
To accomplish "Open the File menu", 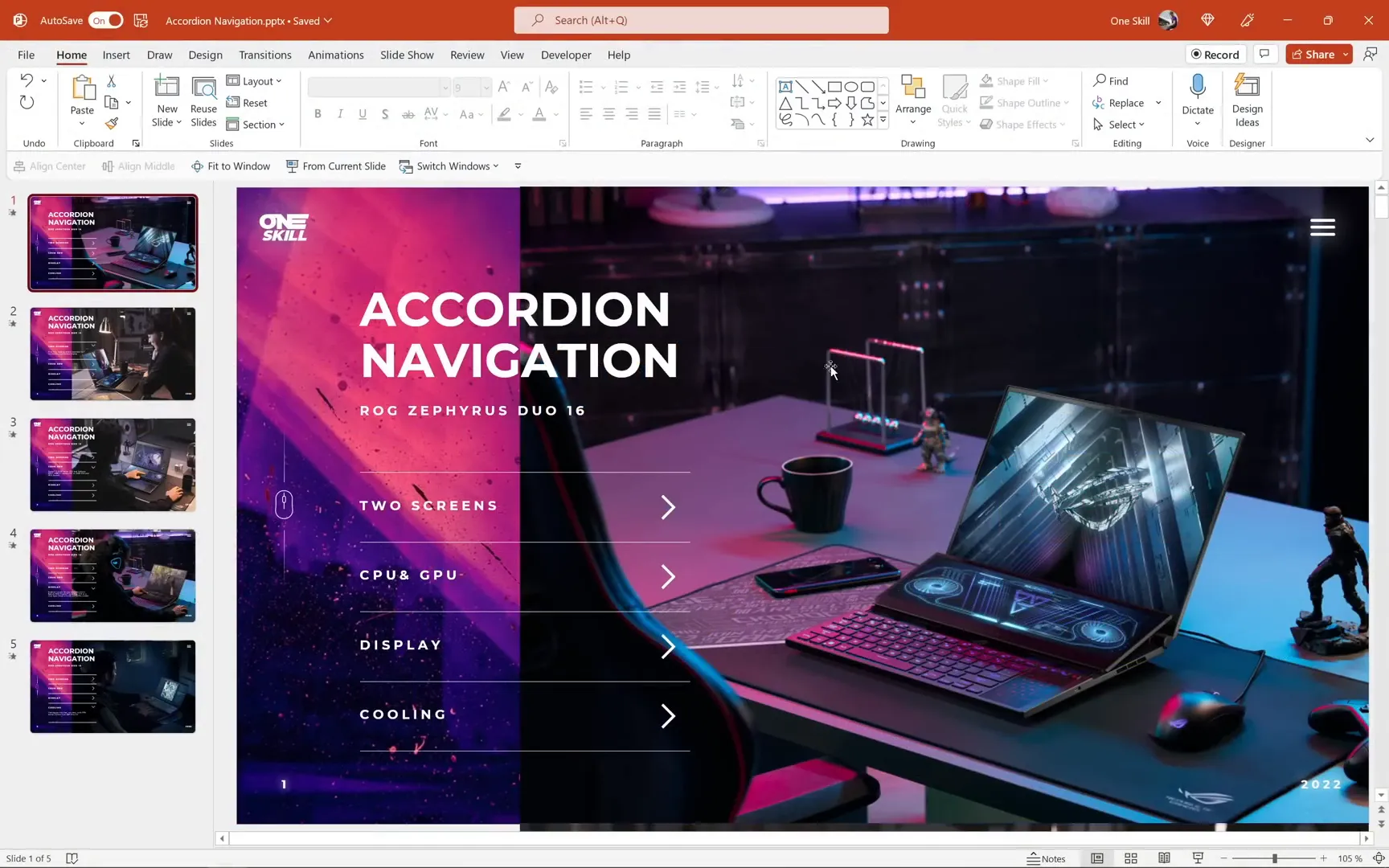I will tap(26, 55).
